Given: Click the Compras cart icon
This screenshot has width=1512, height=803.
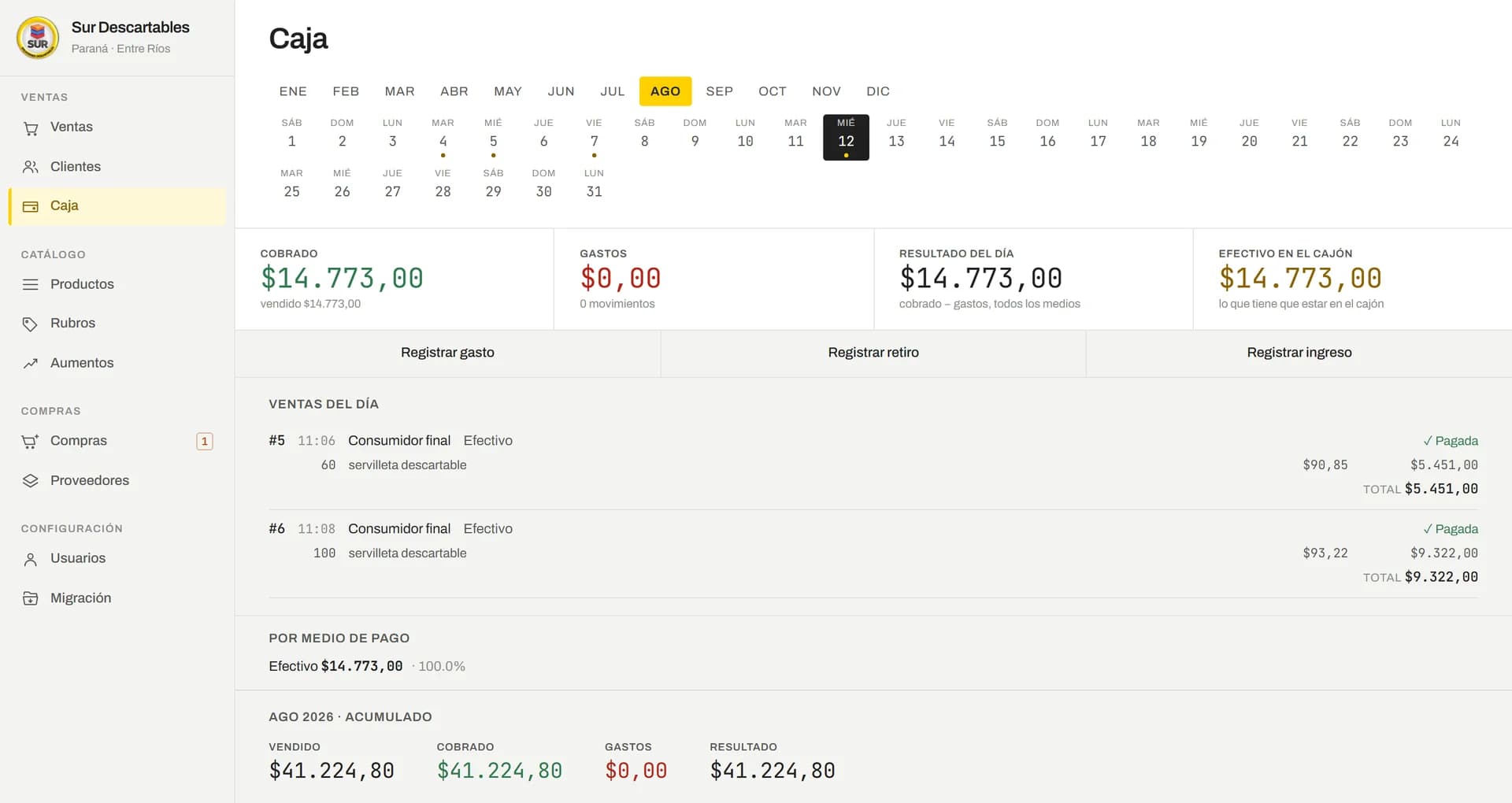Looking at the screenshot, I should click(x=31, y=441).
